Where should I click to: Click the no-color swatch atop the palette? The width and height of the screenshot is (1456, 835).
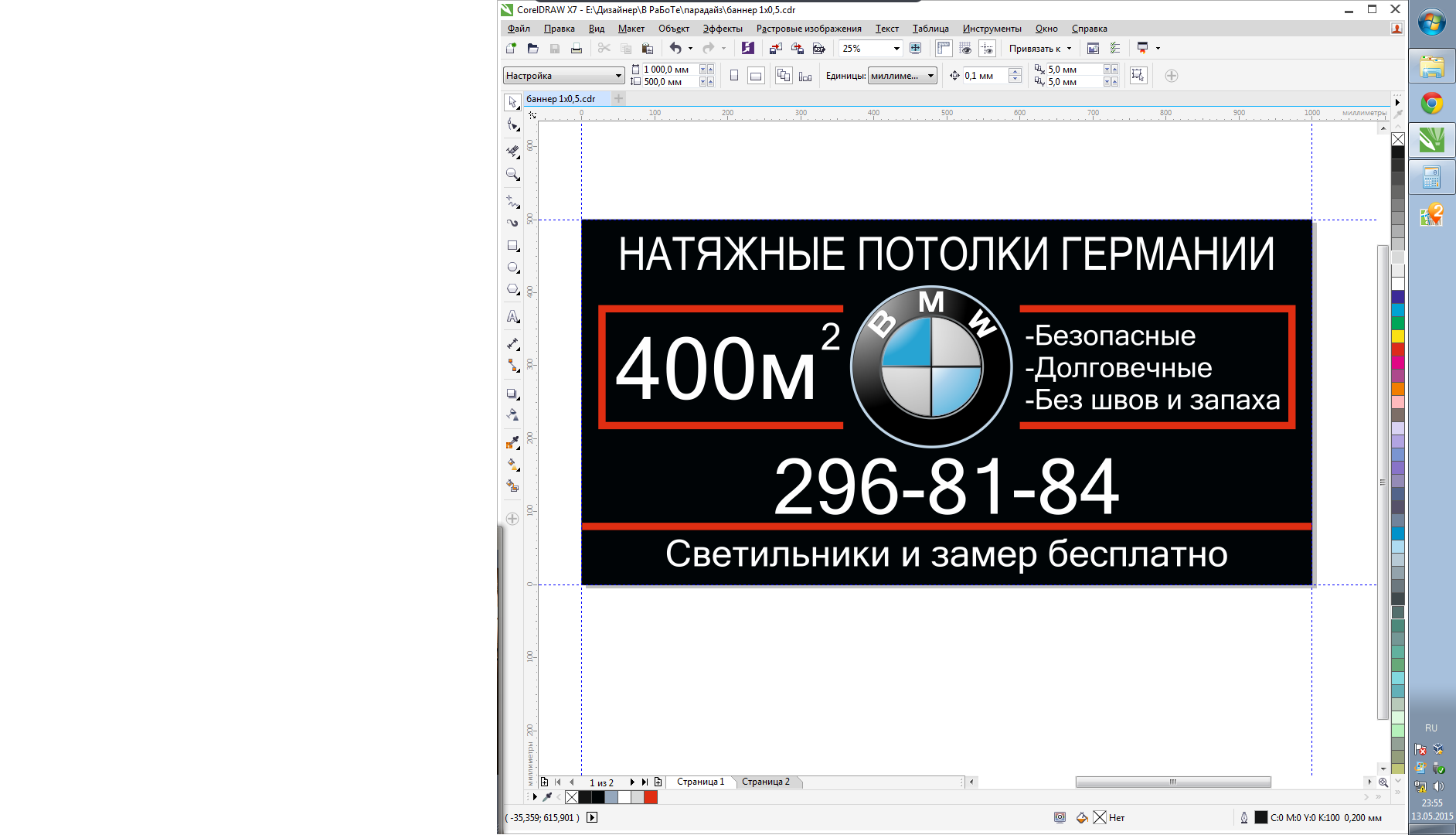tap(1398, 139)
